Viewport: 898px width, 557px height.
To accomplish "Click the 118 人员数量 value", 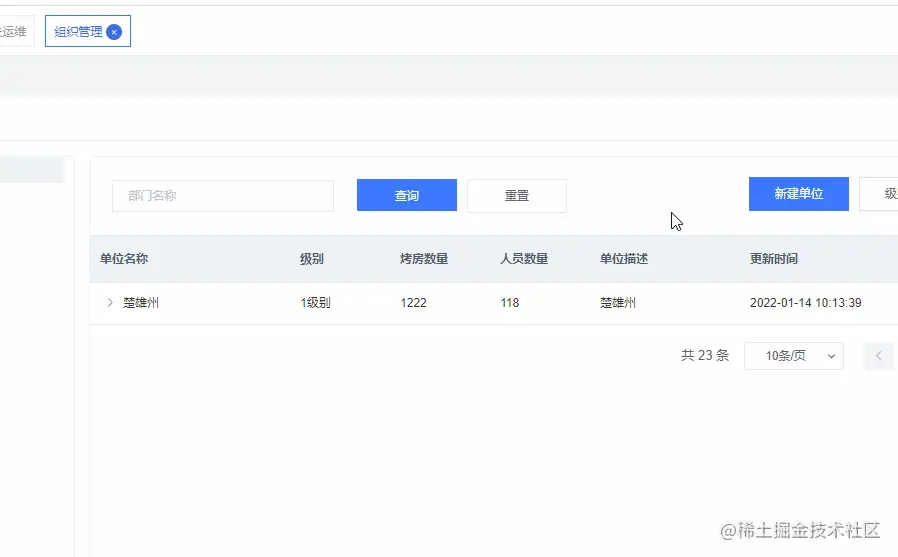I will coord(510,303).
